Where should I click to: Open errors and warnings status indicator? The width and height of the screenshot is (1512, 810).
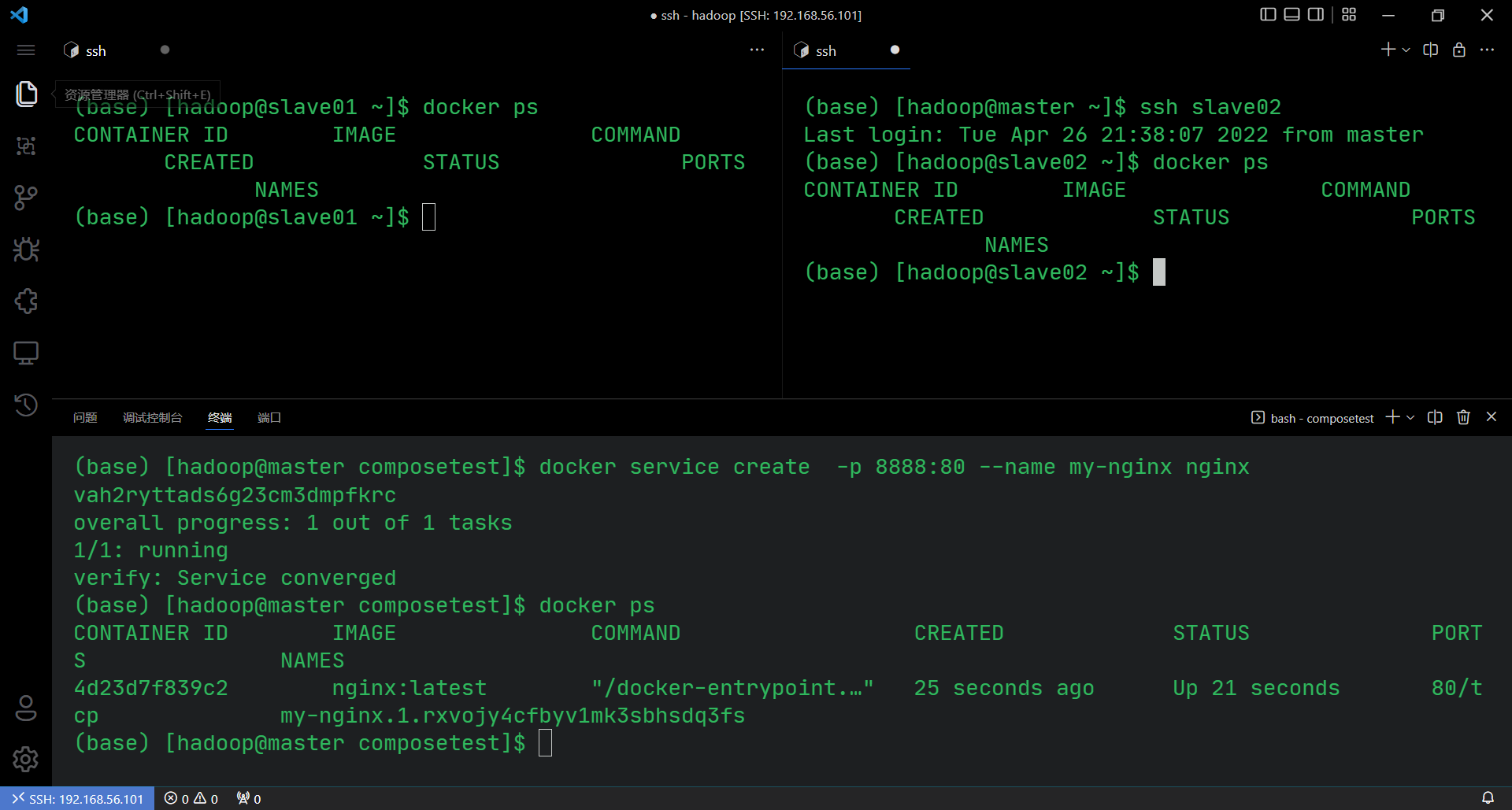pyautogui.click(x=191, y=798)
